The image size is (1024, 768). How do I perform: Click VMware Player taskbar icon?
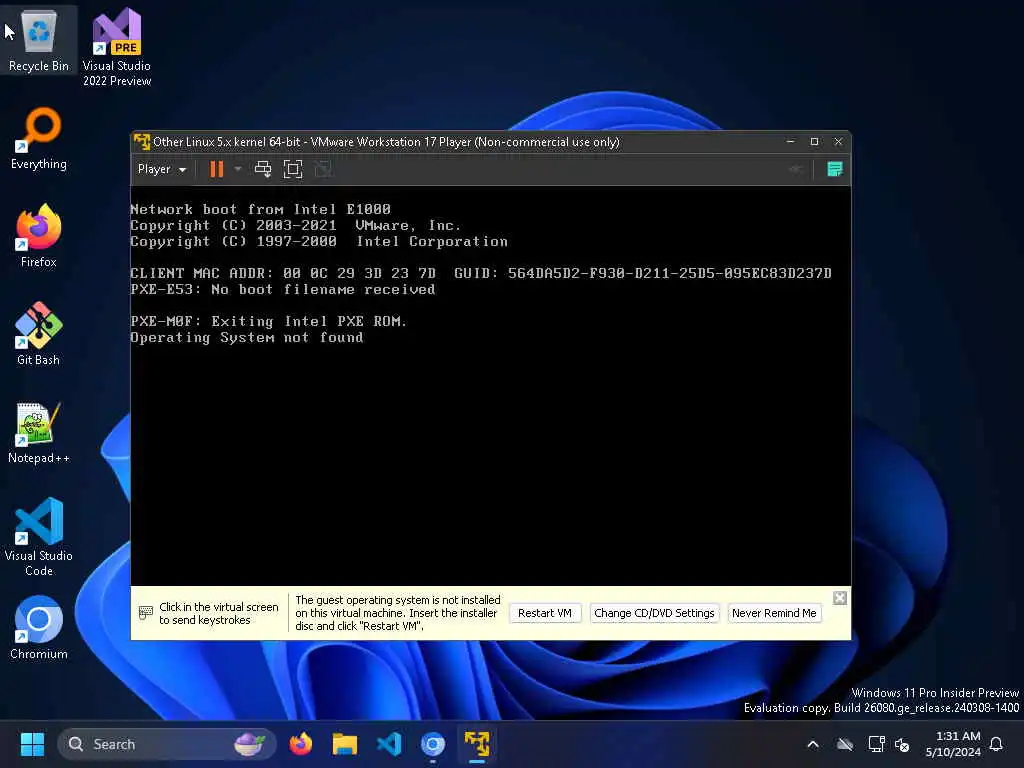tap(477, 744)
